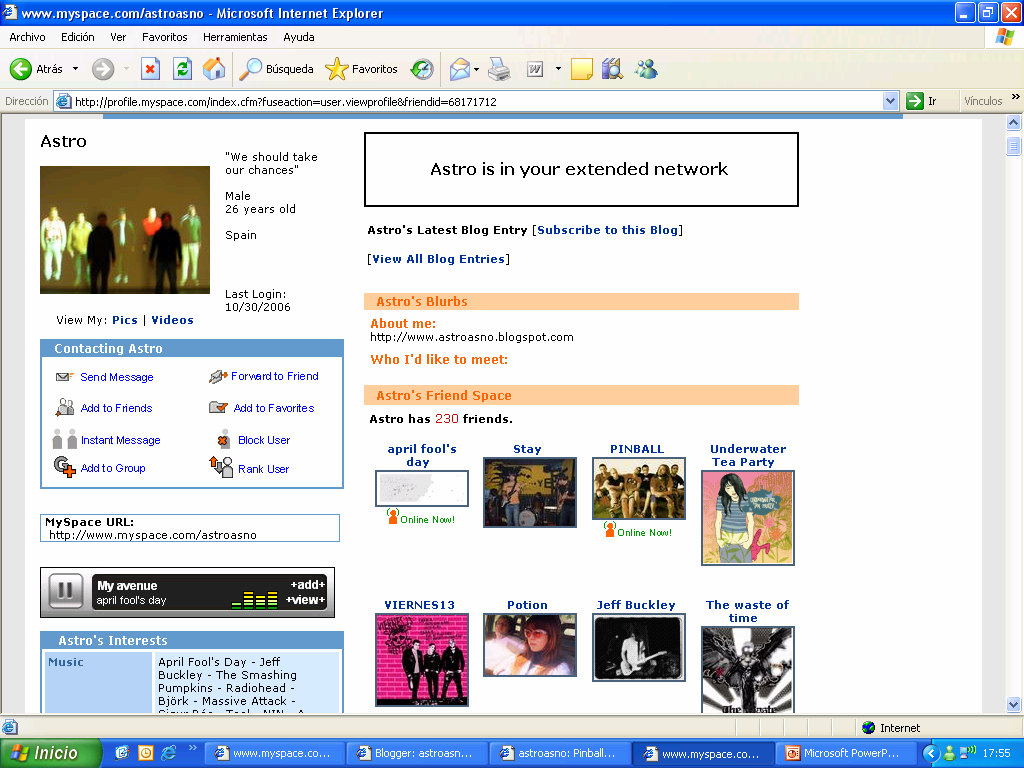
Task: Open the Atrás history dropdown arrow
Action: [x=75, y=69]
